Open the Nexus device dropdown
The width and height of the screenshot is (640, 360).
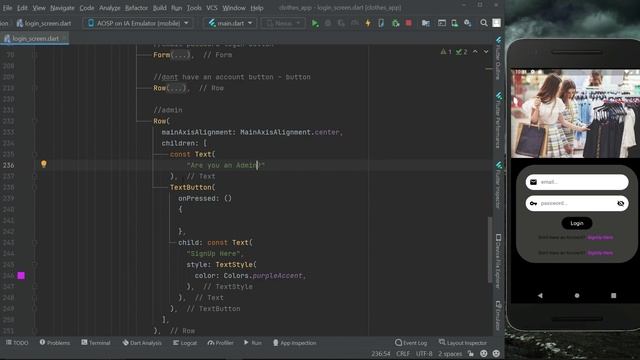(283, 23)
